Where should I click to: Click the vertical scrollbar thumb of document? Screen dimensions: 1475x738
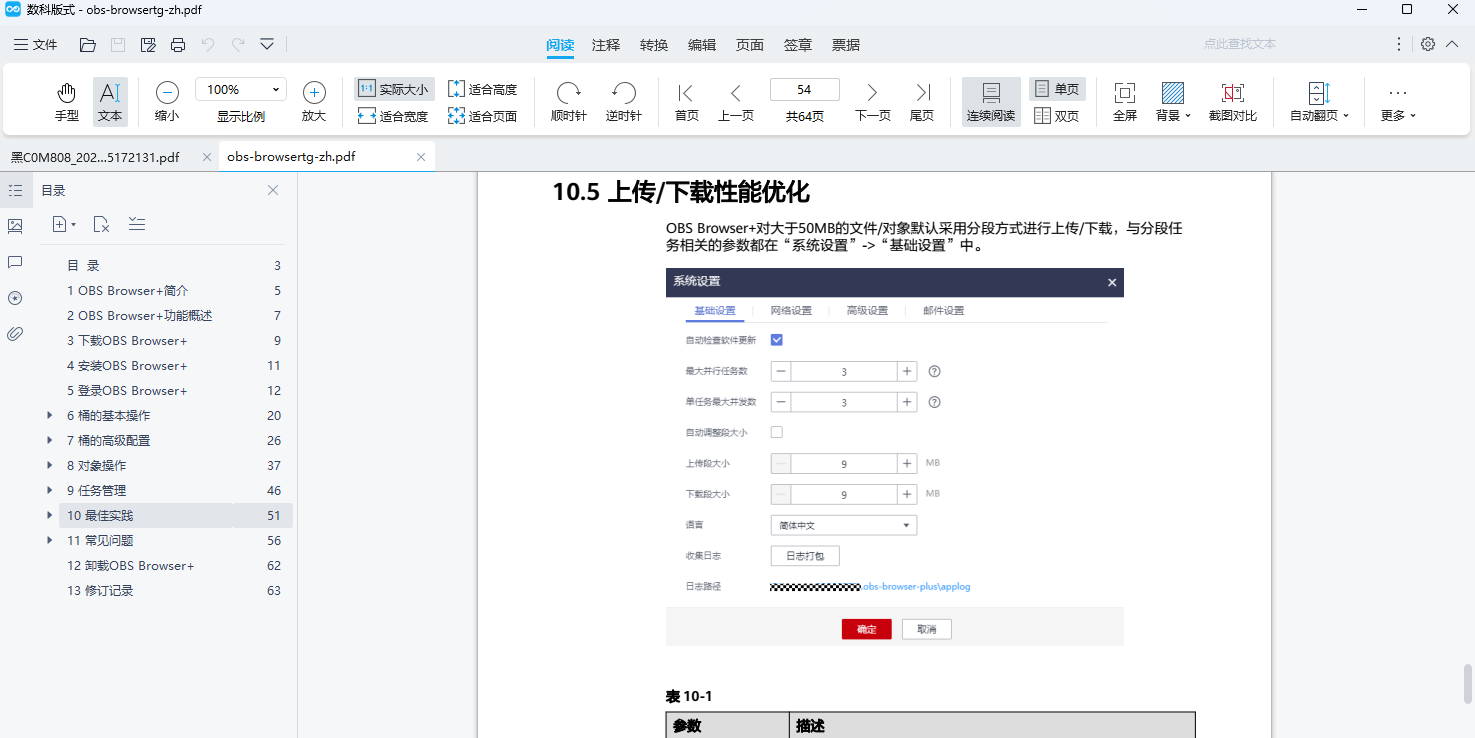(1467, 684)
